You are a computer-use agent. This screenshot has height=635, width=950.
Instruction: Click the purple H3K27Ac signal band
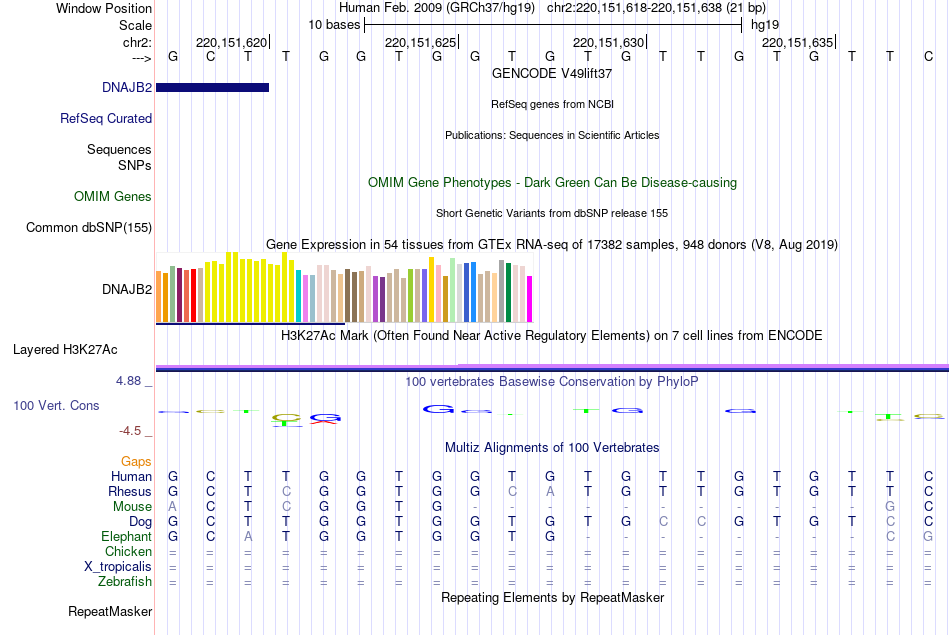tap(552, 367)
